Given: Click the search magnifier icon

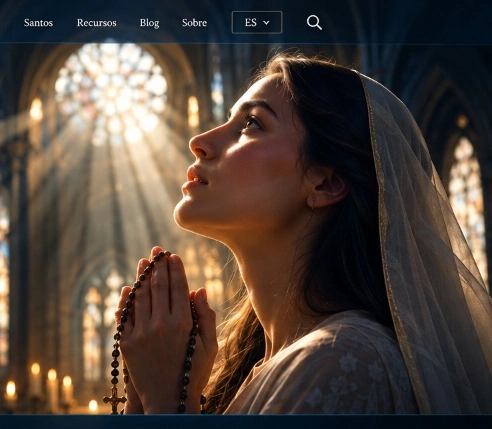Looking at the screenshot, I should 314,22.
